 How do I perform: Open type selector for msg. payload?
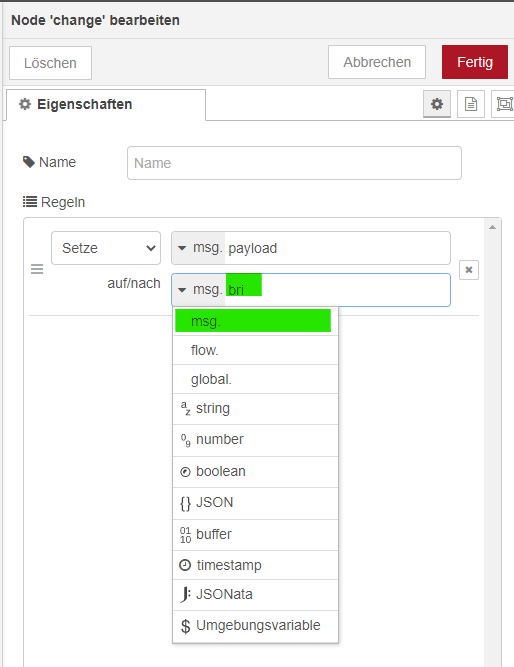198,248
